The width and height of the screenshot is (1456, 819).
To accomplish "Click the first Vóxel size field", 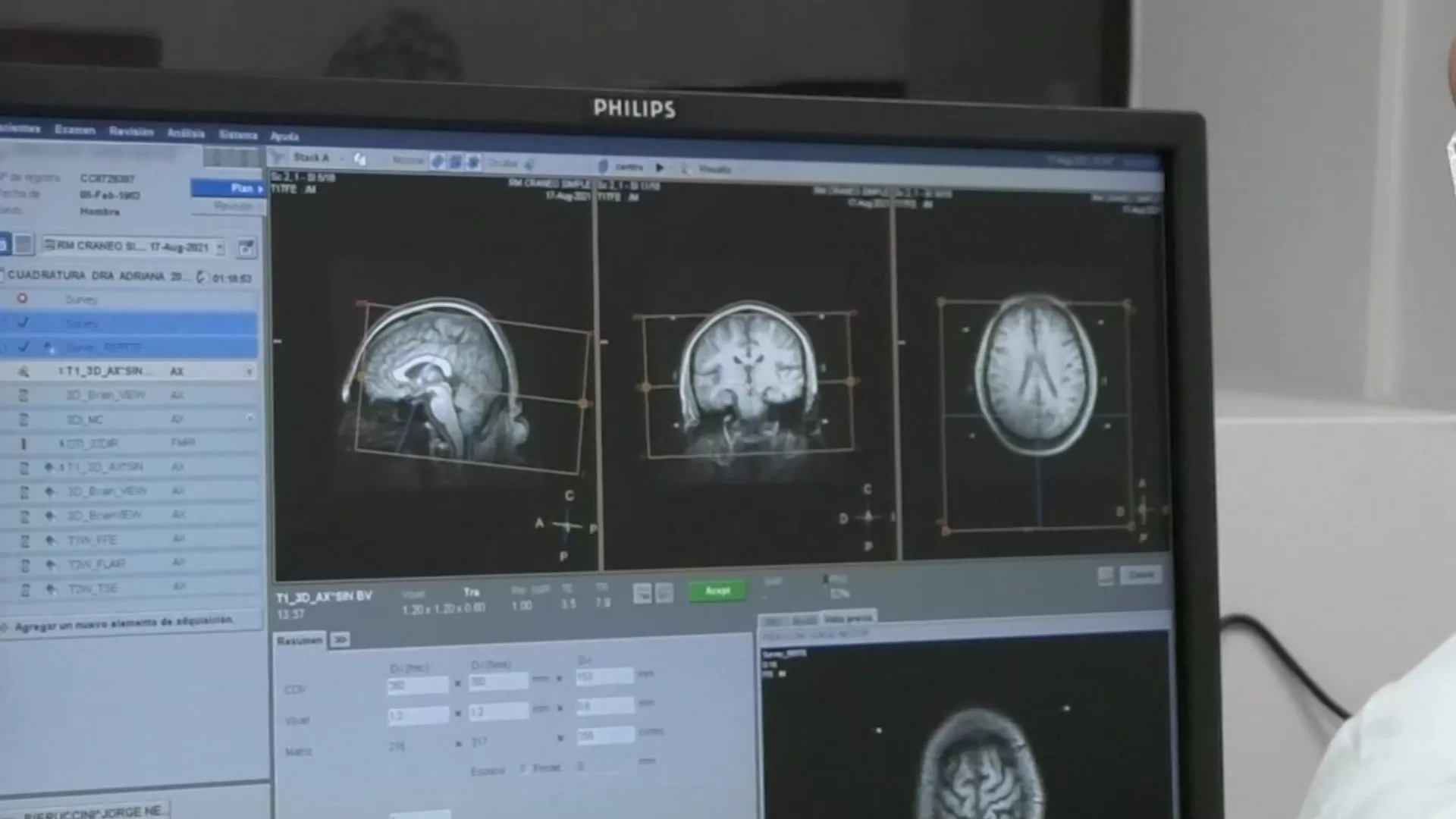I will [x=418, y=715].
